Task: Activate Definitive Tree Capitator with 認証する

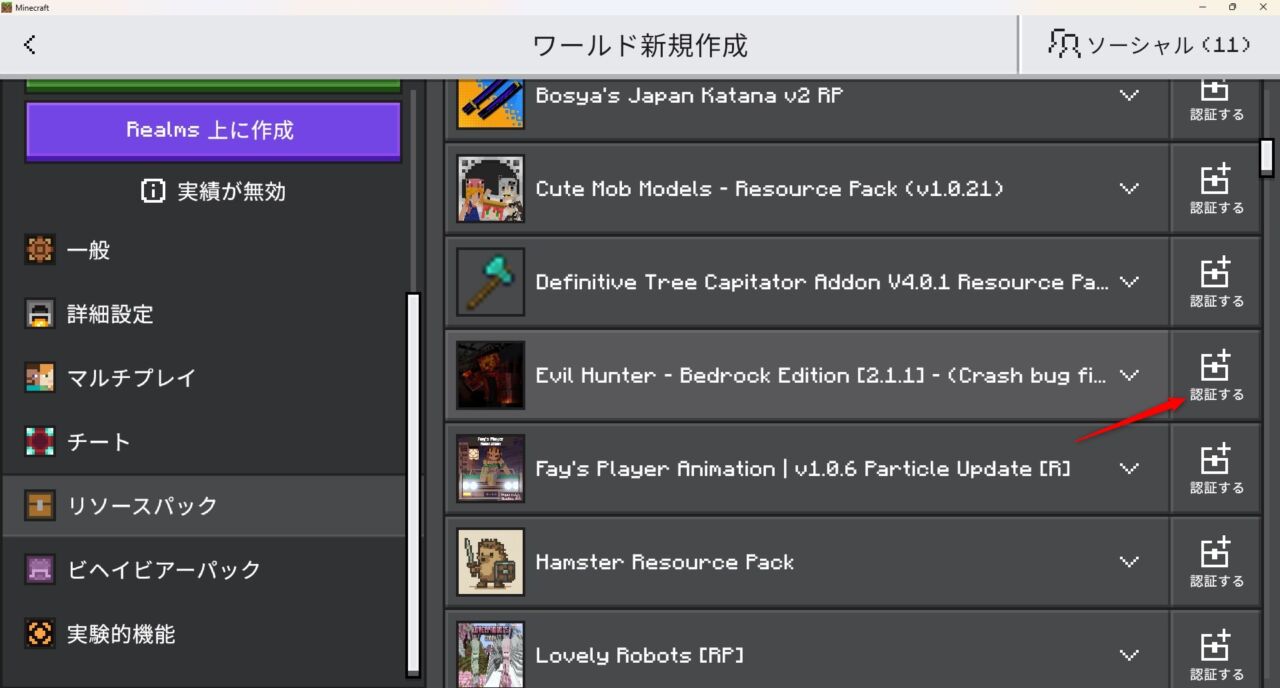Action: coord(1216,282)
